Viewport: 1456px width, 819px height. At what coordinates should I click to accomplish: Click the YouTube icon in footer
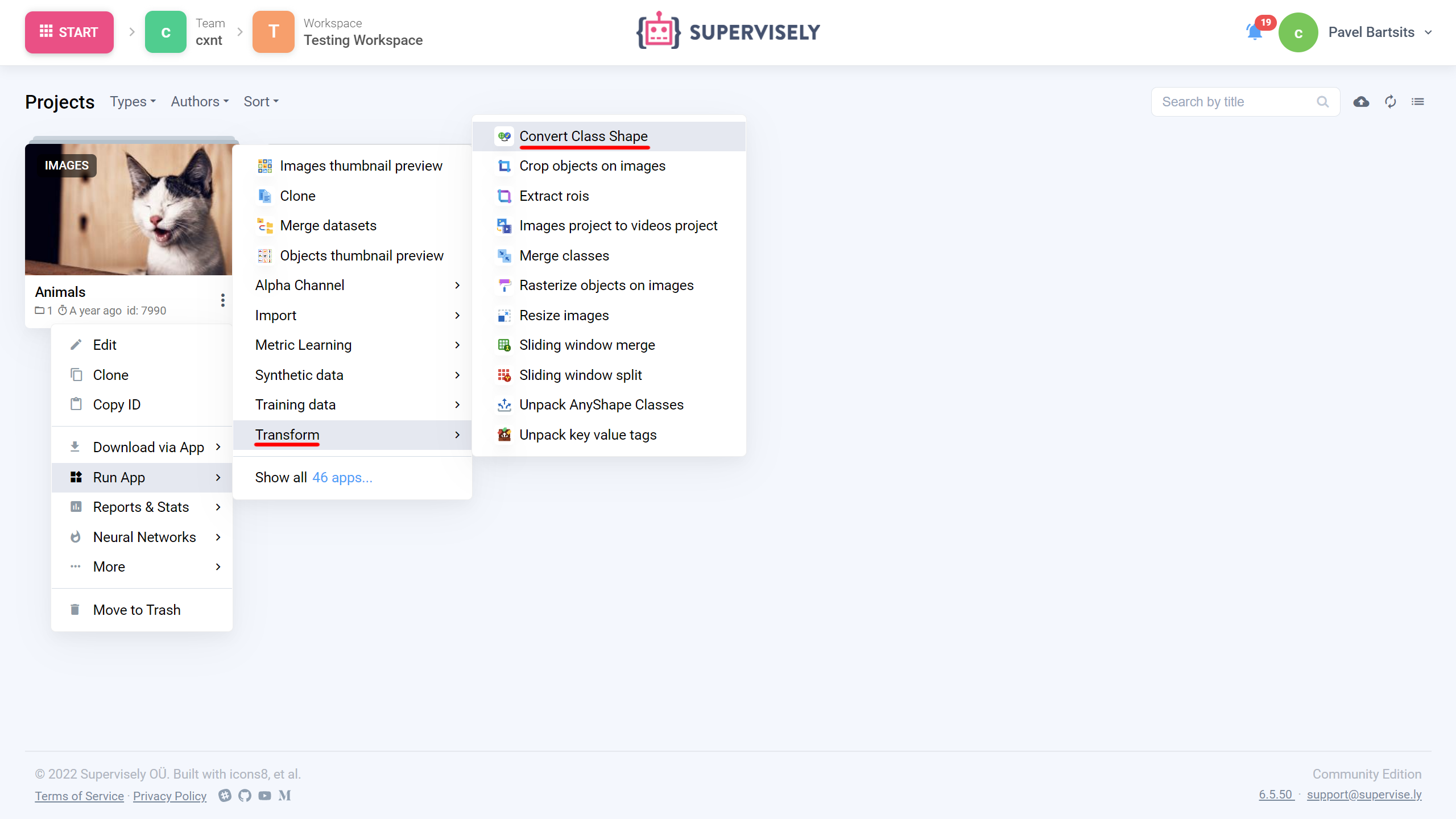pos(264,795)
